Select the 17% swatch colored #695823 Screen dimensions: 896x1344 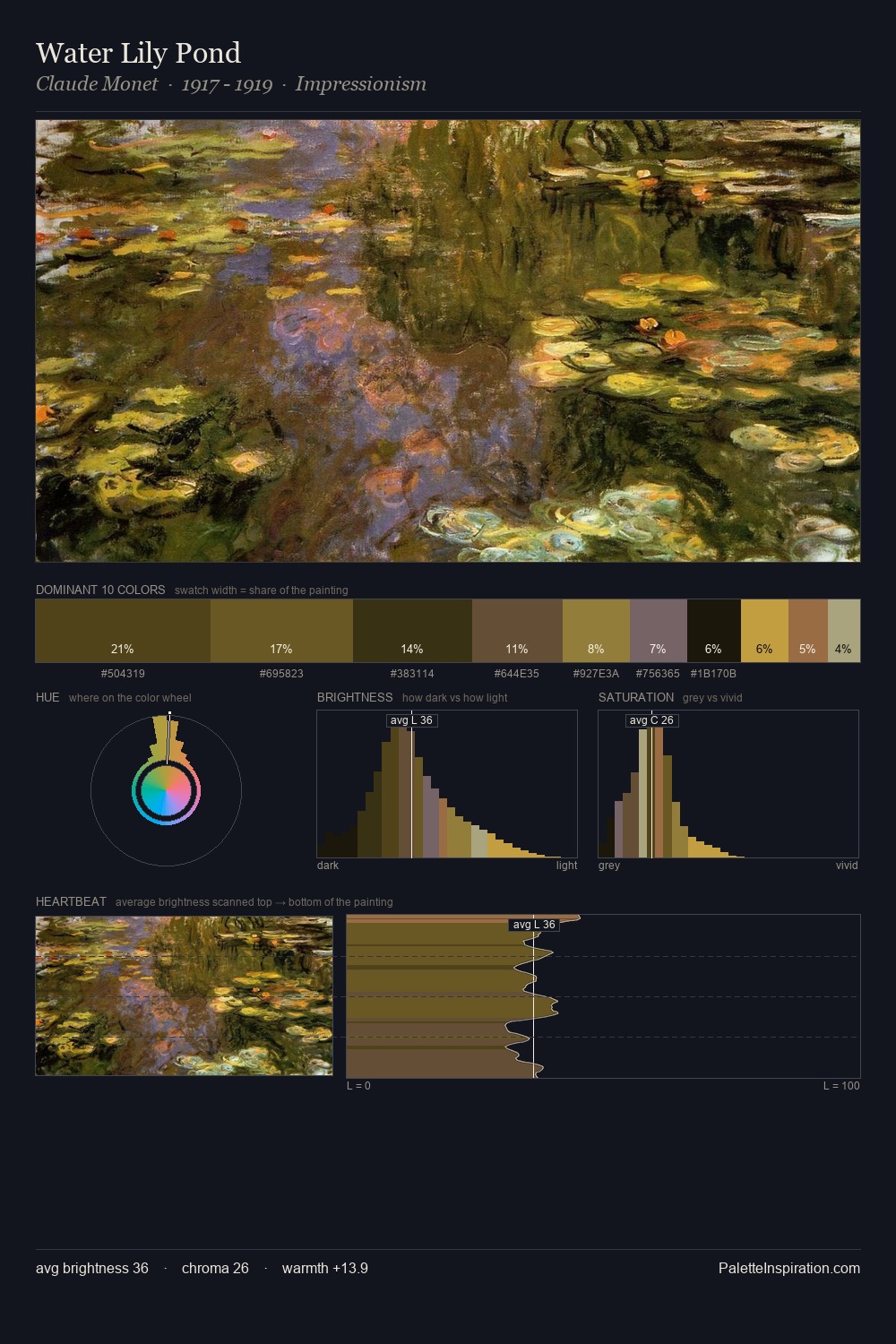tap(281, 631)
